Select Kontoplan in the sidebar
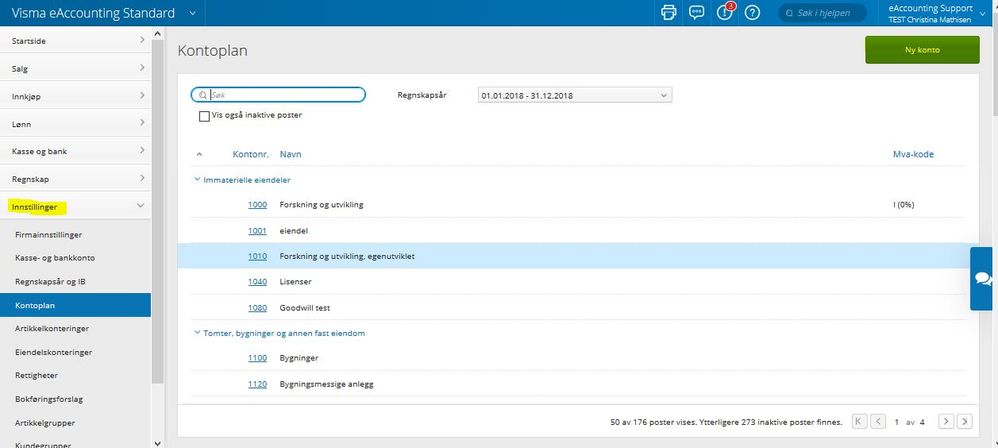This screenshot has height=448, width=998. [75, 305]
